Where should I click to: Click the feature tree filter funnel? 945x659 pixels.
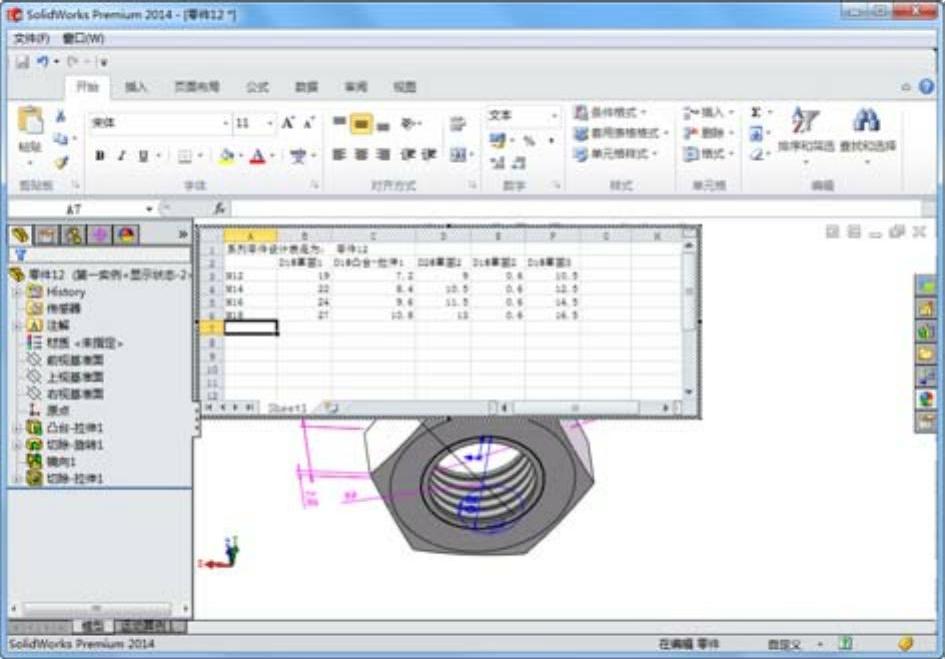pyautogui.click(x=20, y=255)
